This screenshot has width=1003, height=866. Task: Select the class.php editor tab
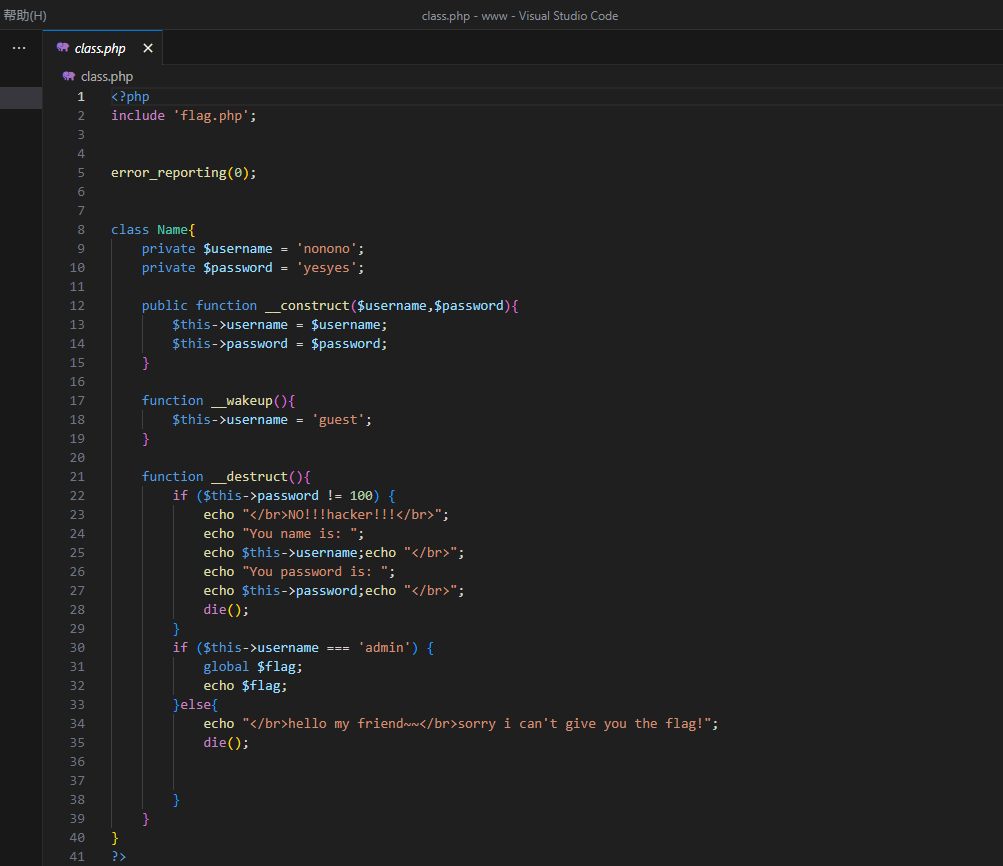[102, 48]
